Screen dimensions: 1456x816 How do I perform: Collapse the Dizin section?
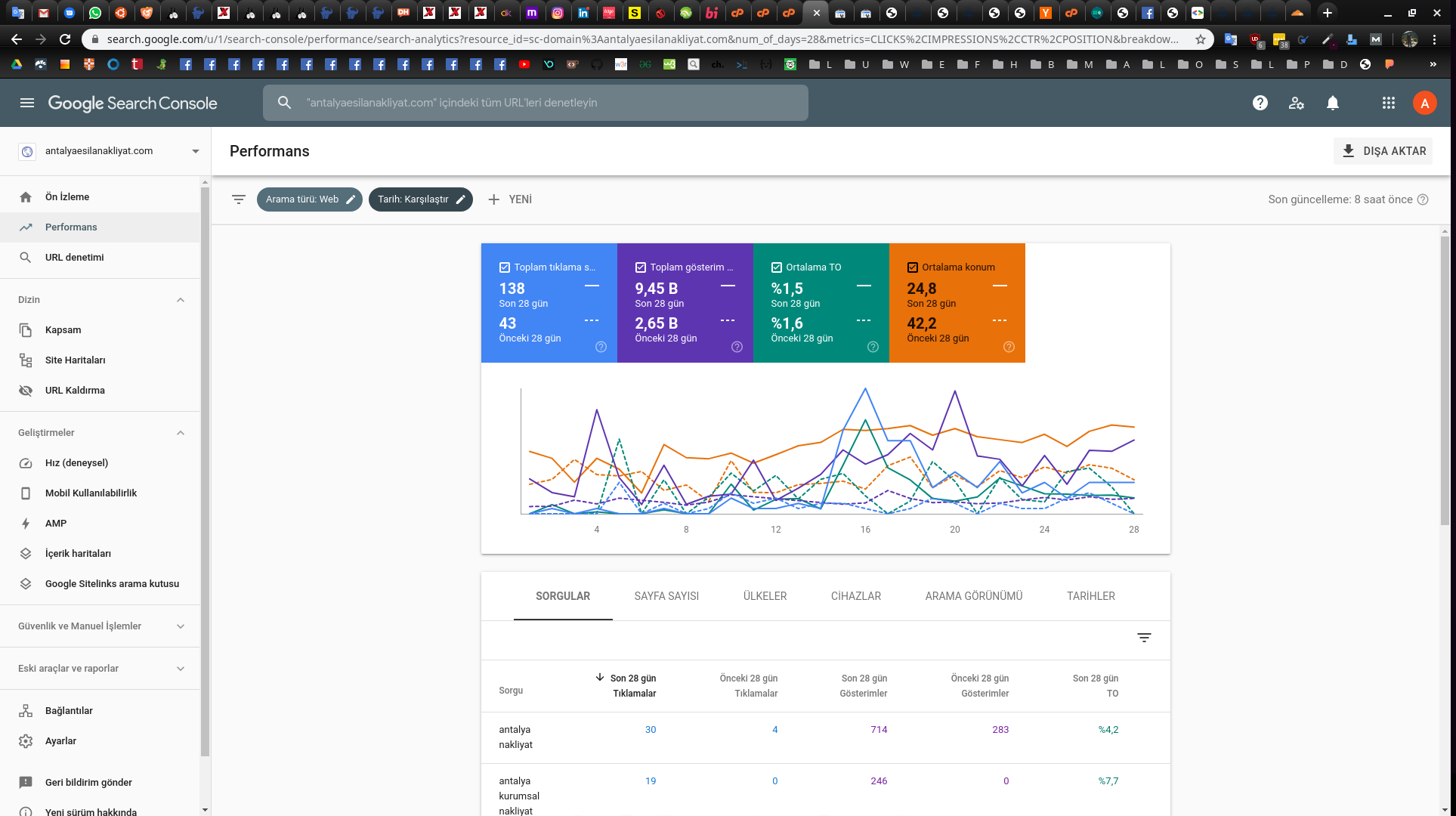click(x=181, y=300)
